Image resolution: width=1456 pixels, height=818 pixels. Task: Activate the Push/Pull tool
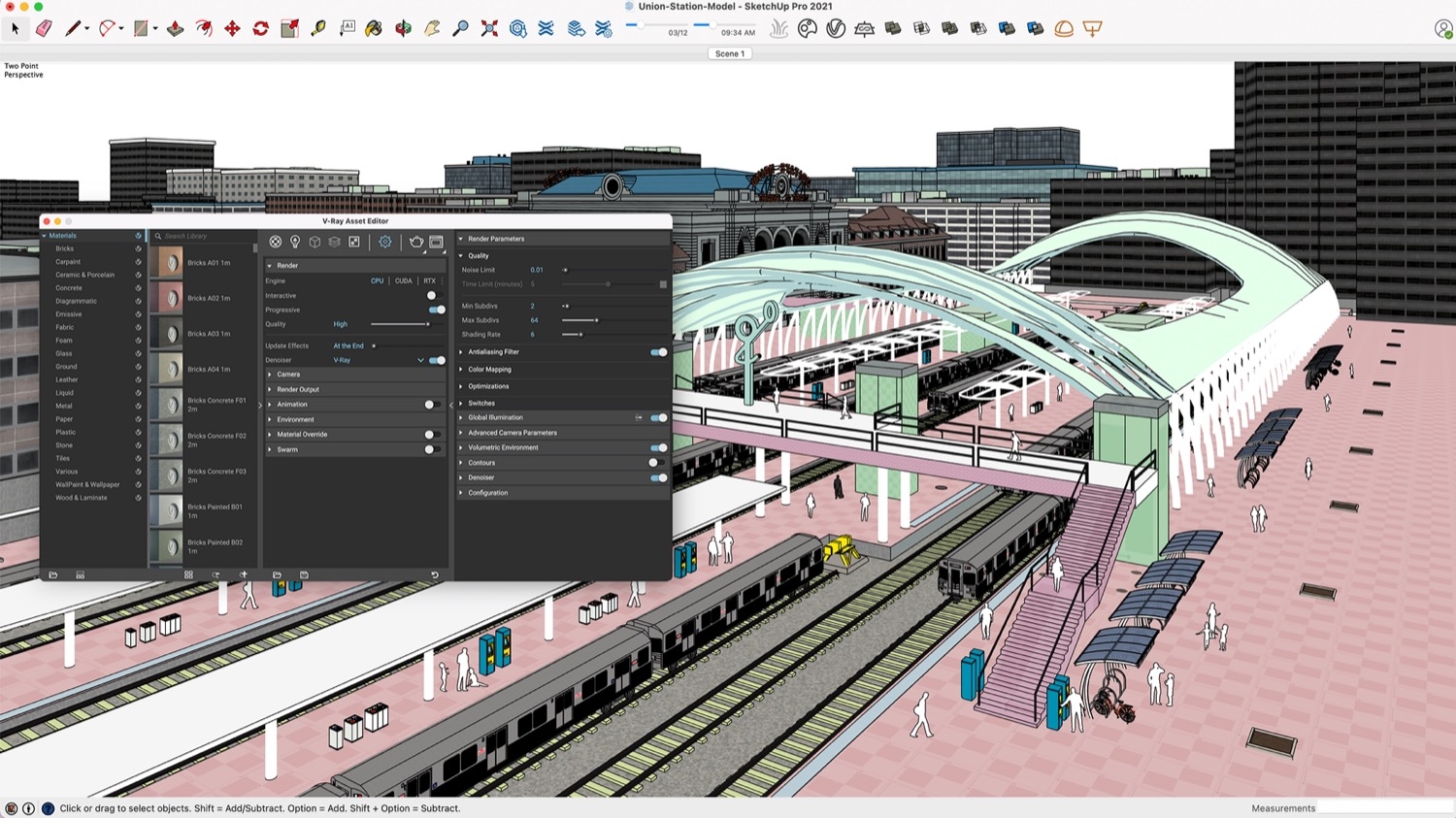pos(175,29)
